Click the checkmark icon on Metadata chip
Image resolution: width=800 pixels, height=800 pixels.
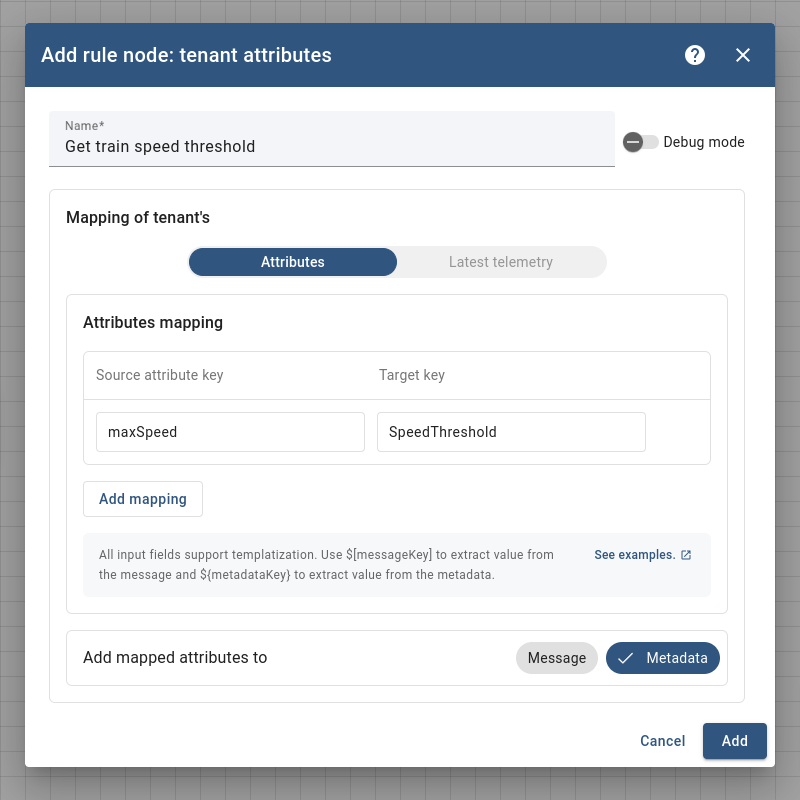pyautogui.click(x=626, y=658)
